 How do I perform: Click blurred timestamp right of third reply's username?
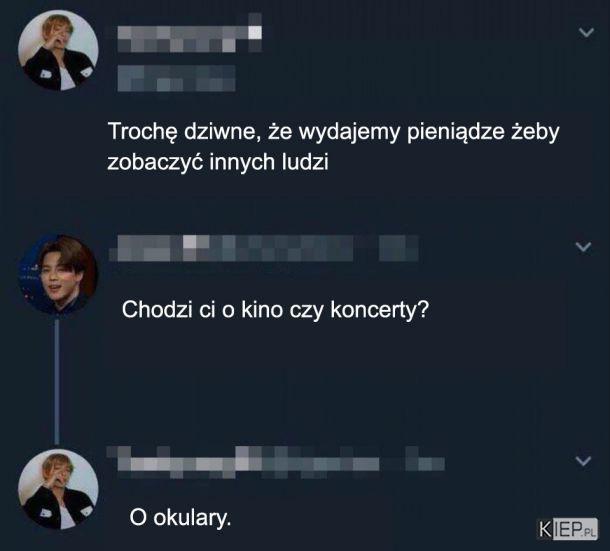(x=425, y=462)
